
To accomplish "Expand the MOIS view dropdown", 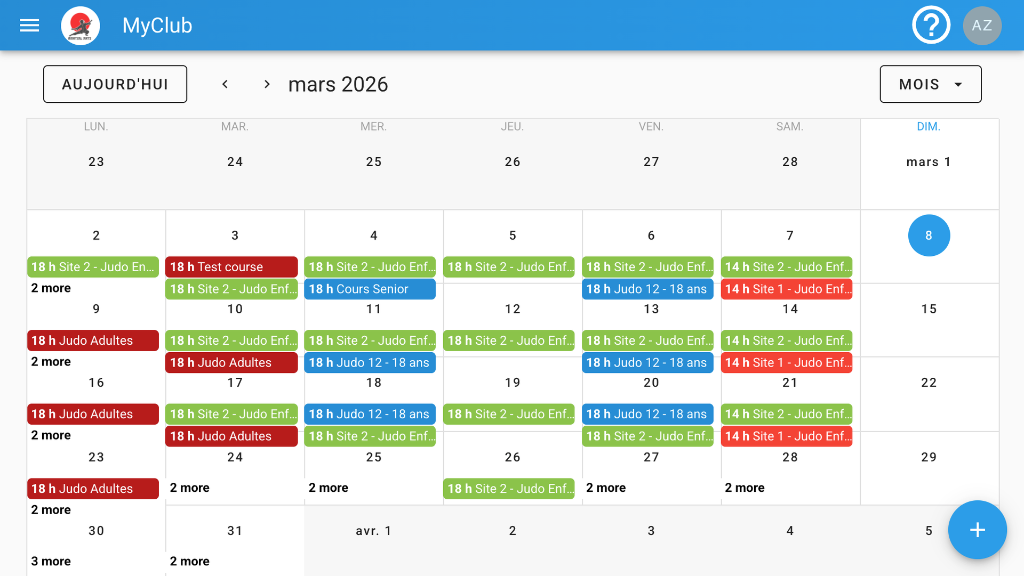I will pyautogui.click(x=930, y=84).
